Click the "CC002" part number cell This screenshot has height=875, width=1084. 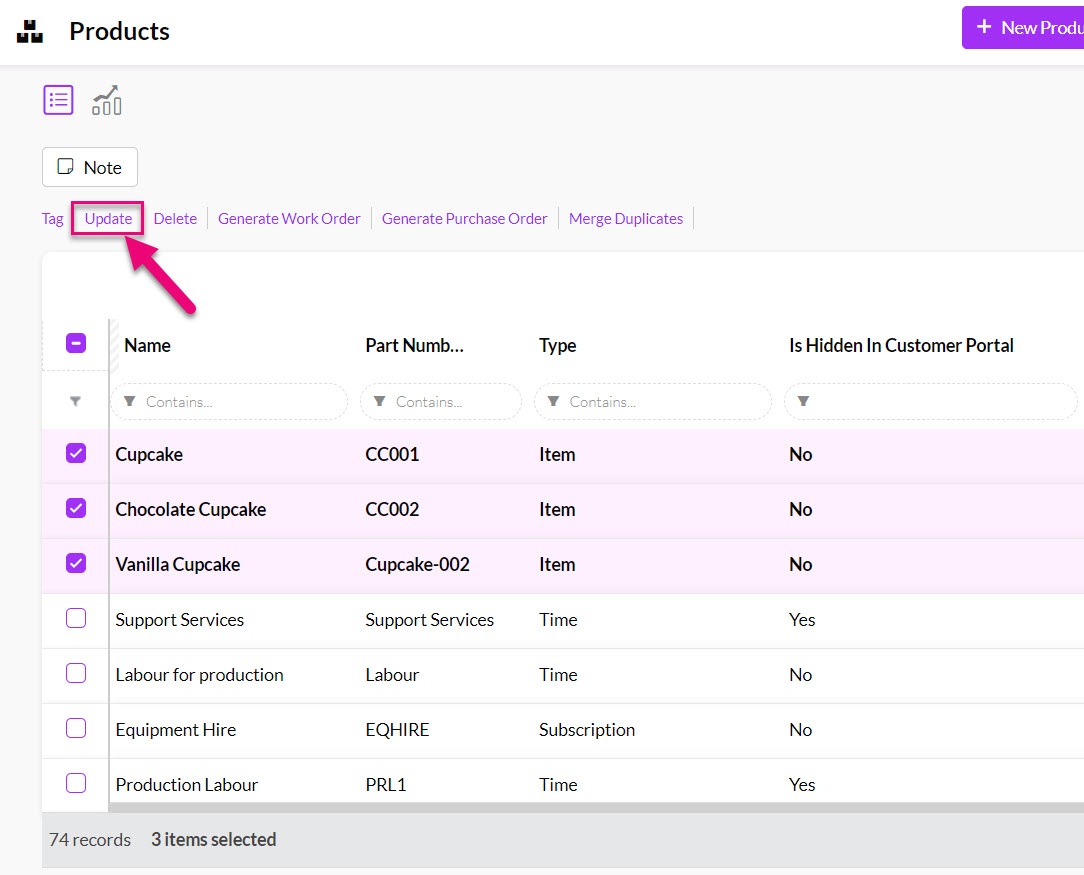392,509
